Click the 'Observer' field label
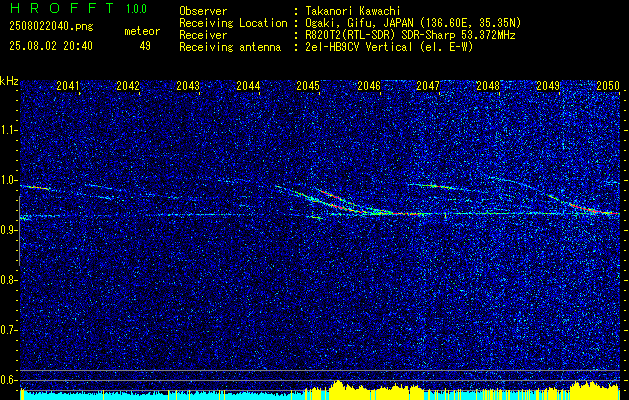The height and width of the screenshot is (400, 629). 203,11
